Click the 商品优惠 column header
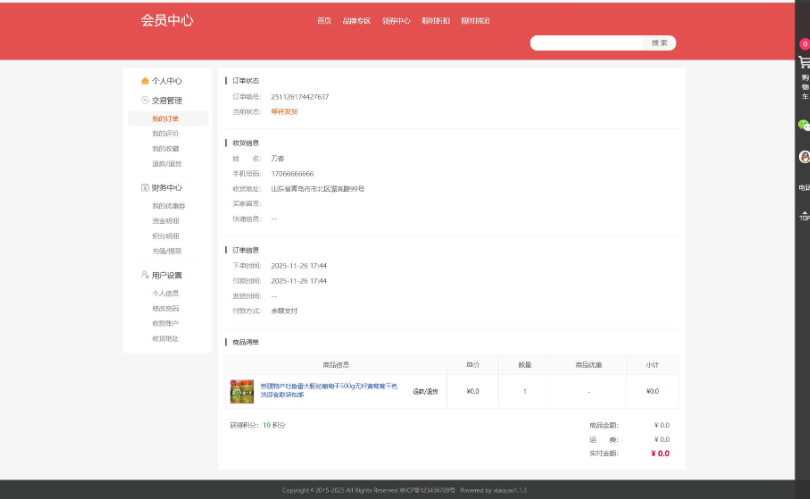The image size is (810, 499). tap(588, 365)
